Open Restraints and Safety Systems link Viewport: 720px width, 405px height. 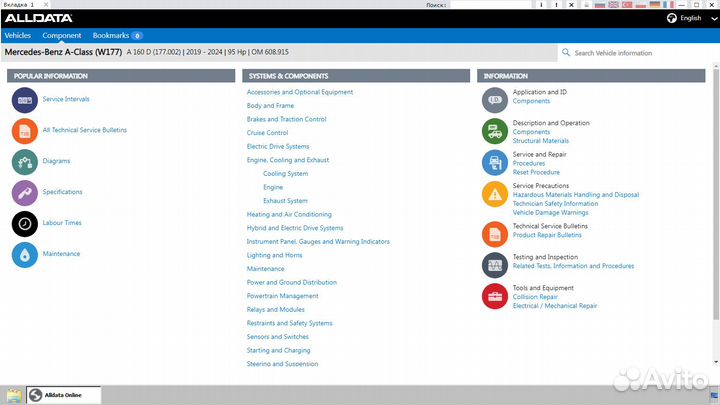tap(289, 323)
